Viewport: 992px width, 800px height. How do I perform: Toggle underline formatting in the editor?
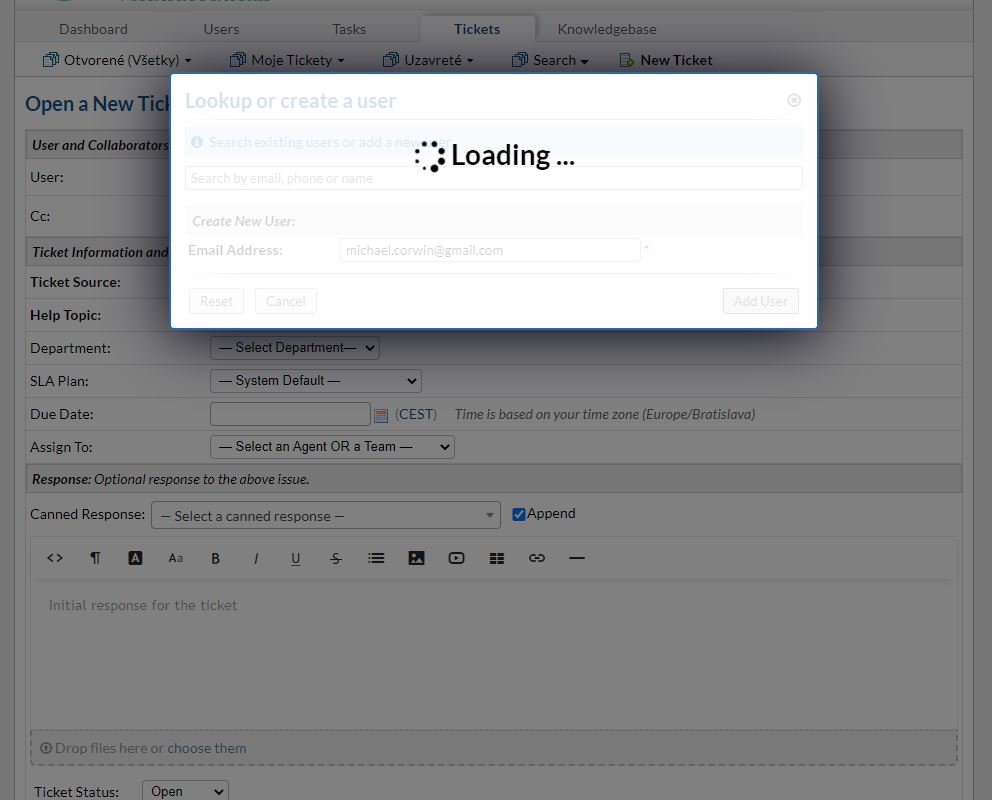[295, 558]
